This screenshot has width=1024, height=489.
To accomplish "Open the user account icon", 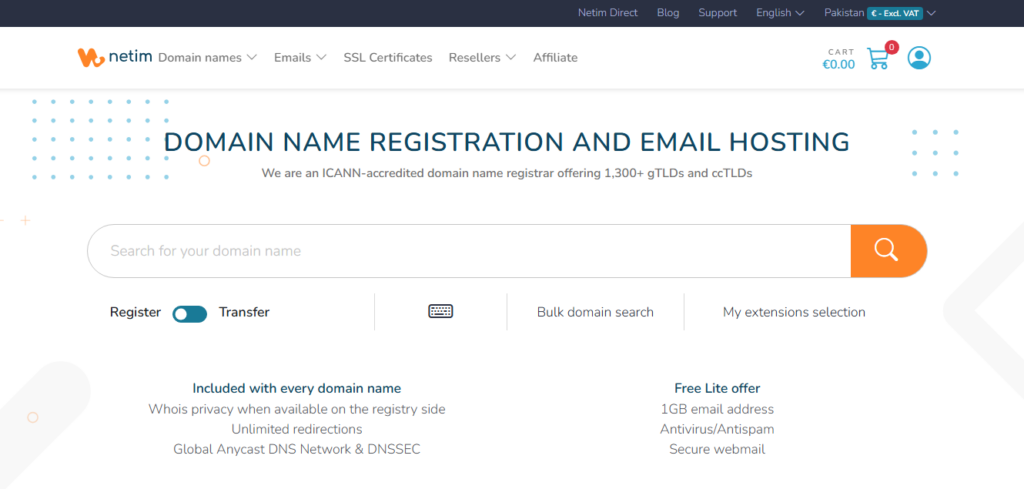I will (x=919, y=58).
